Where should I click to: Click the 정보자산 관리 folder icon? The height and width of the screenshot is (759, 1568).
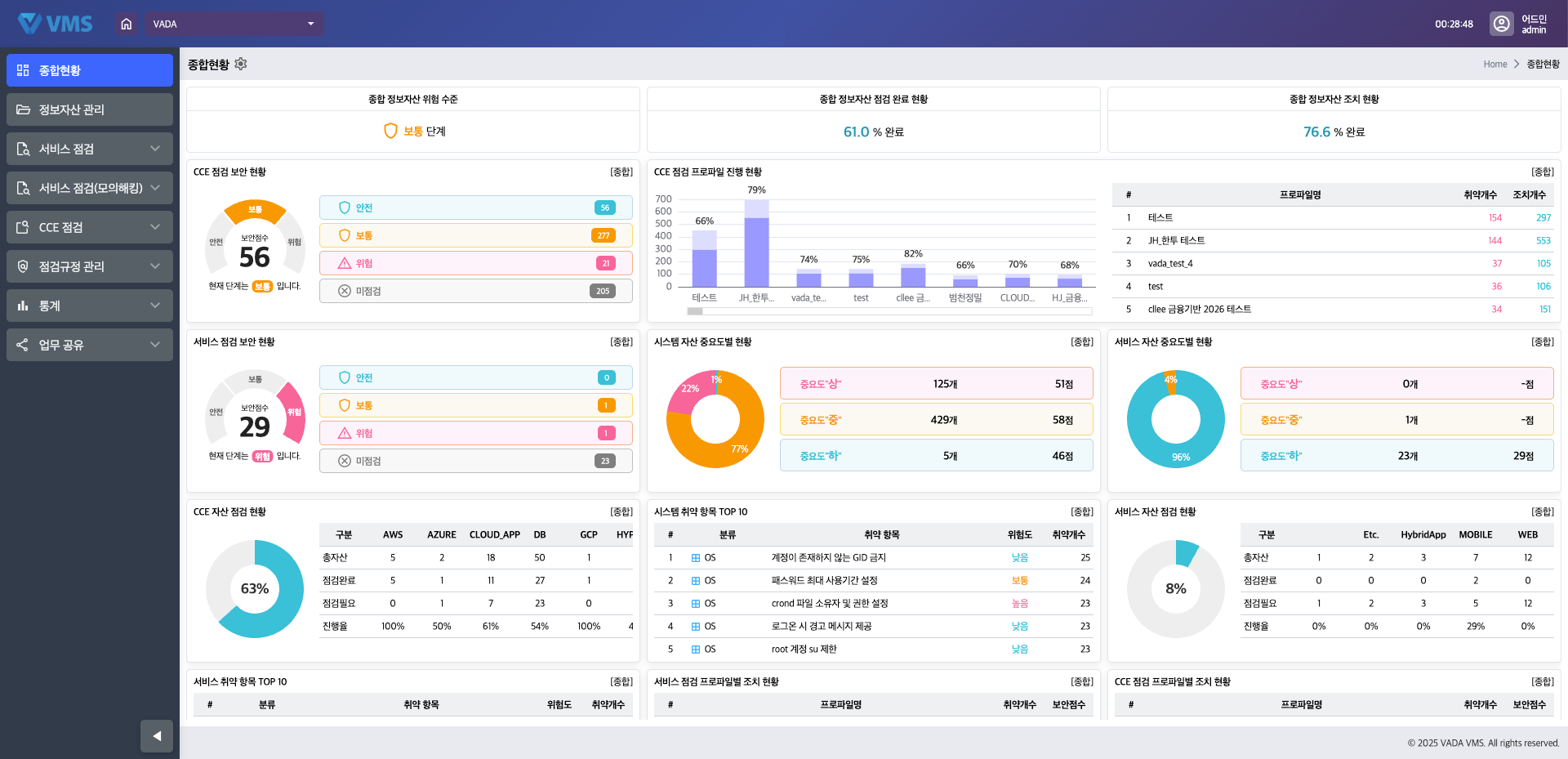point(23,109)
